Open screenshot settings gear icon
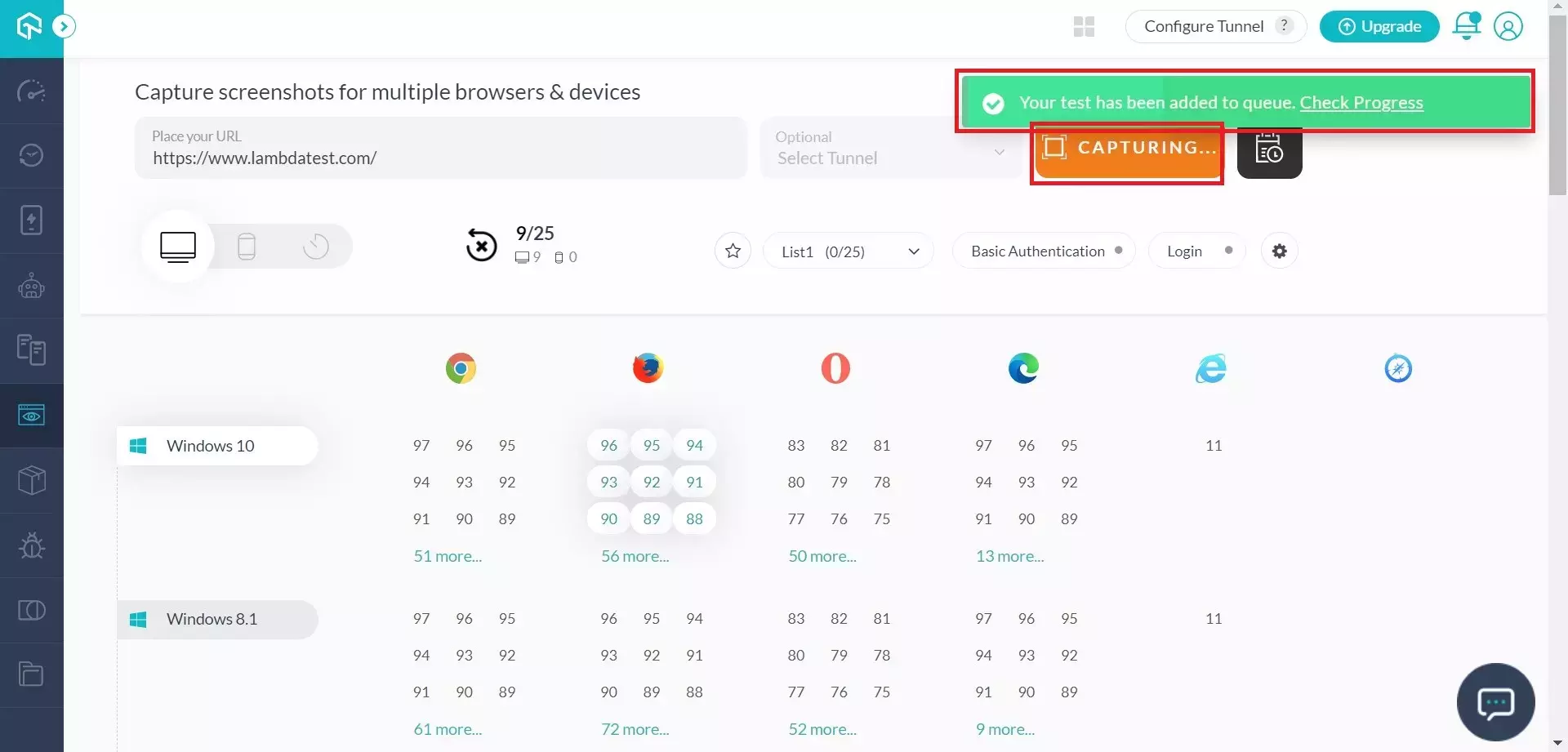Screen dimensions: 1568x752 (x=1279, y=251)
